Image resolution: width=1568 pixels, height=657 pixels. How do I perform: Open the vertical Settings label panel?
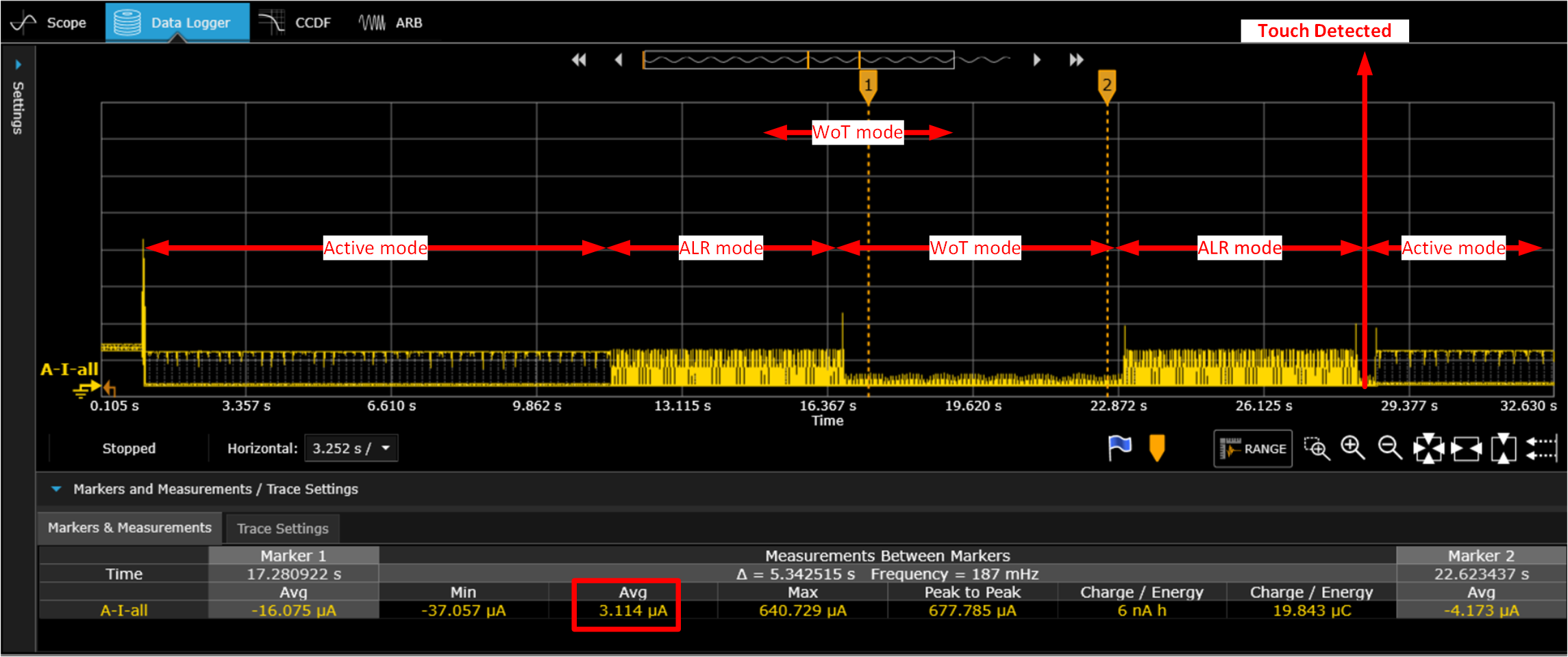point(18,108)
